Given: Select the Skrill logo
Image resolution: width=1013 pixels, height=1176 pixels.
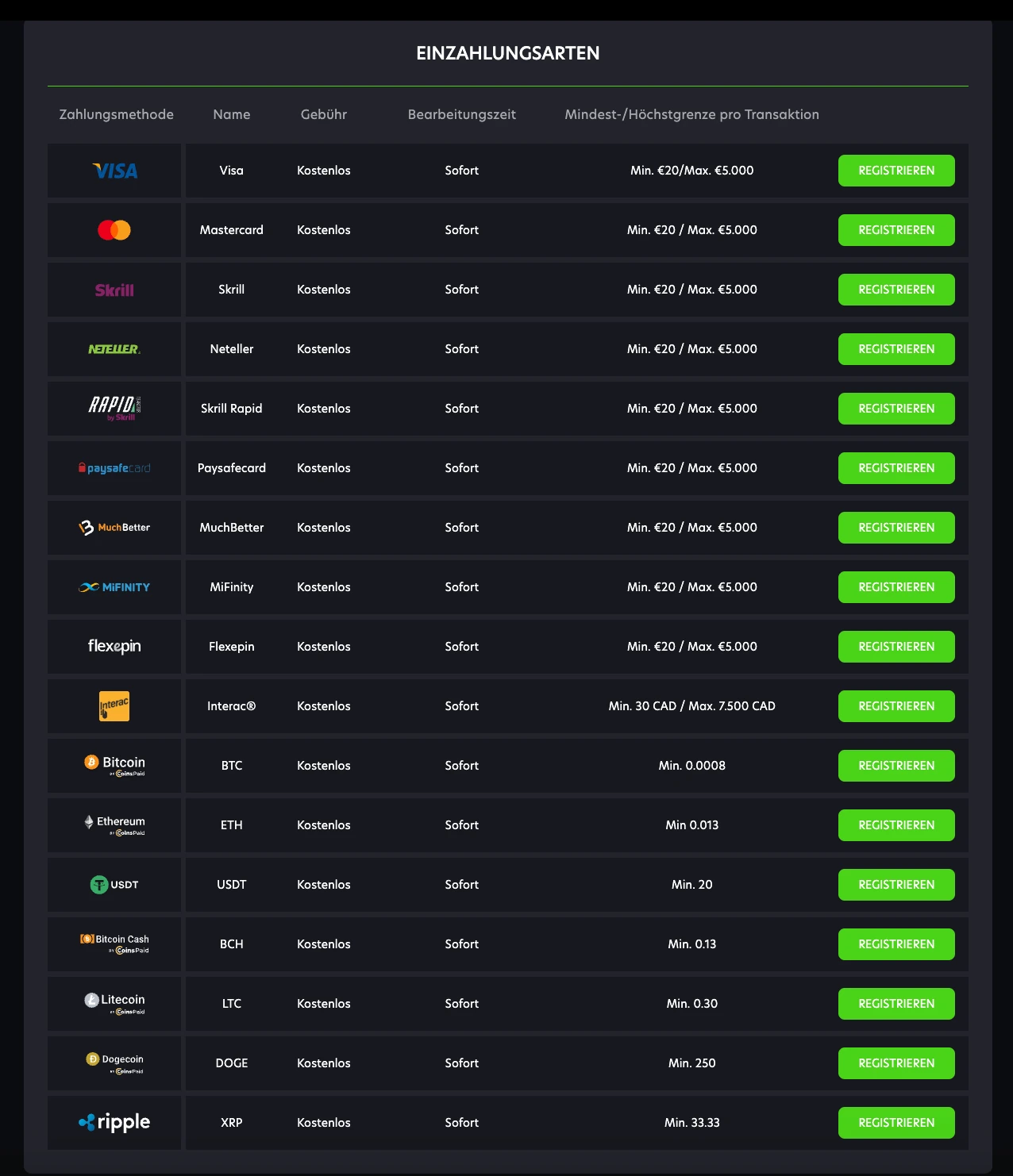Looking at the screenshot, I should (114, 290).
